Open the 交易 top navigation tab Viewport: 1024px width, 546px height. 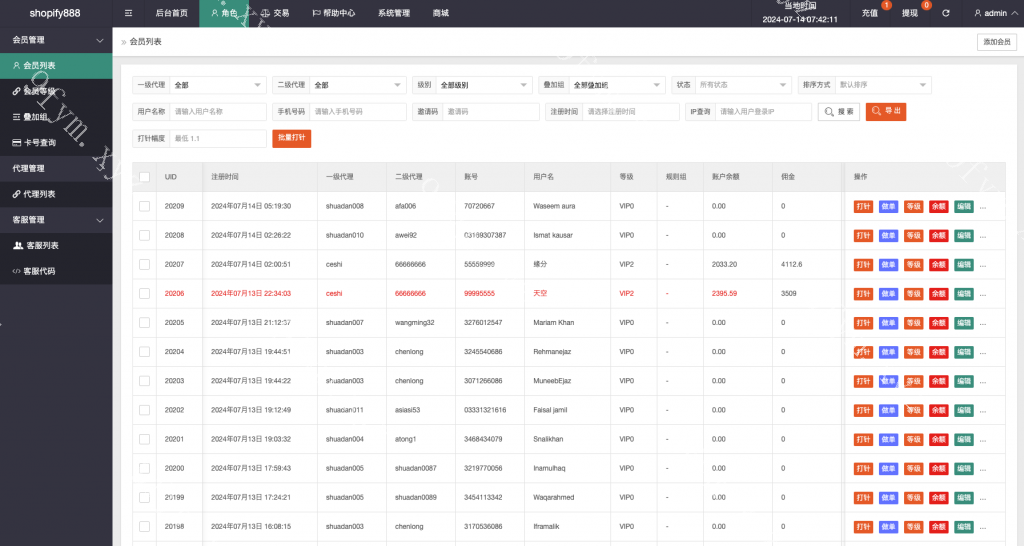tap(276, 13)
